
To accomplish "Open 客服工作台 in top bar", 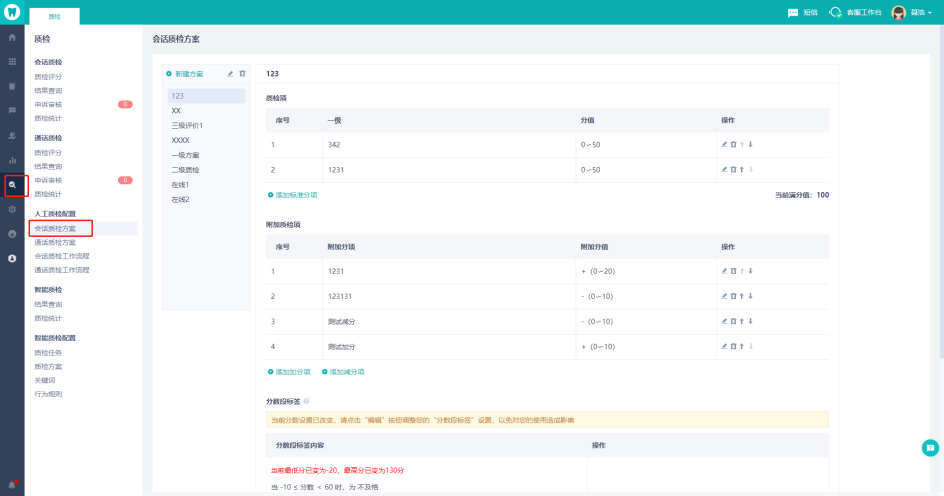I will coord(856,12).
